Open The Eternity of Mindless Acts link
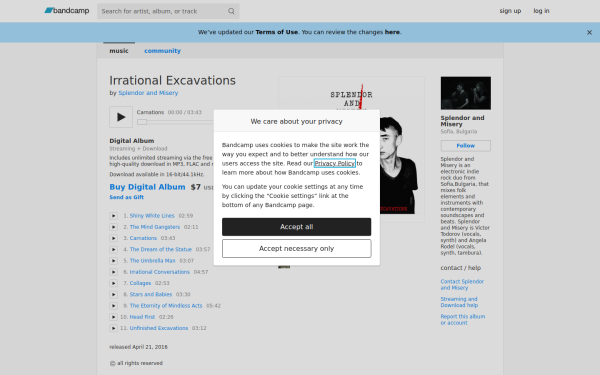 (x=166, y=306)
